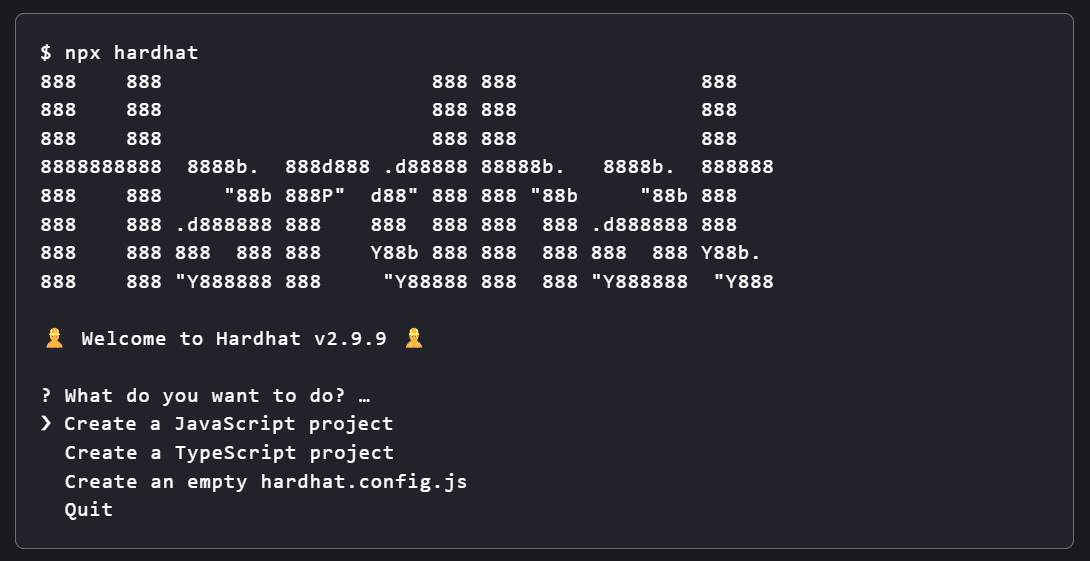Click the hardhat worker emoji before Welcome
Screen dimensions: 1090x561
coord(54,339)
